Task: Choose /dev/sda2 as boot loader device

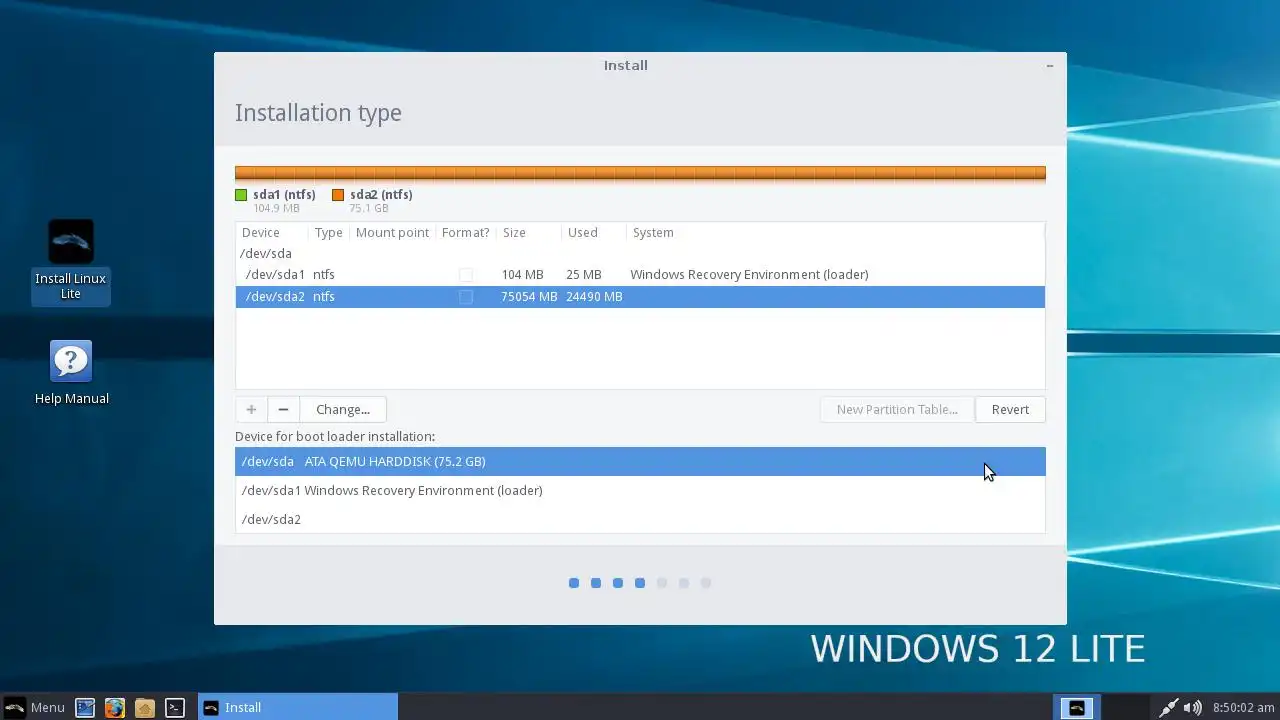Action: click(x=640, y=519)
